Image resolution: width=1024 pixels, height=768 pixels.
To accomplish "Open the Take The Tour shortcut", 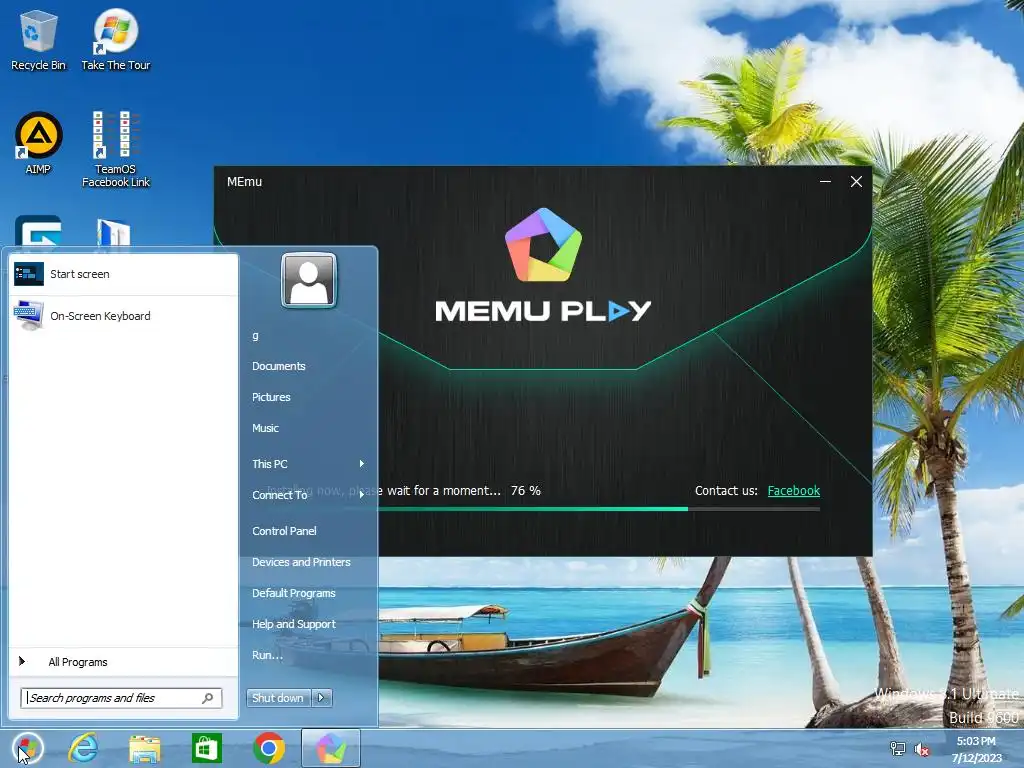I will [116, 39].
